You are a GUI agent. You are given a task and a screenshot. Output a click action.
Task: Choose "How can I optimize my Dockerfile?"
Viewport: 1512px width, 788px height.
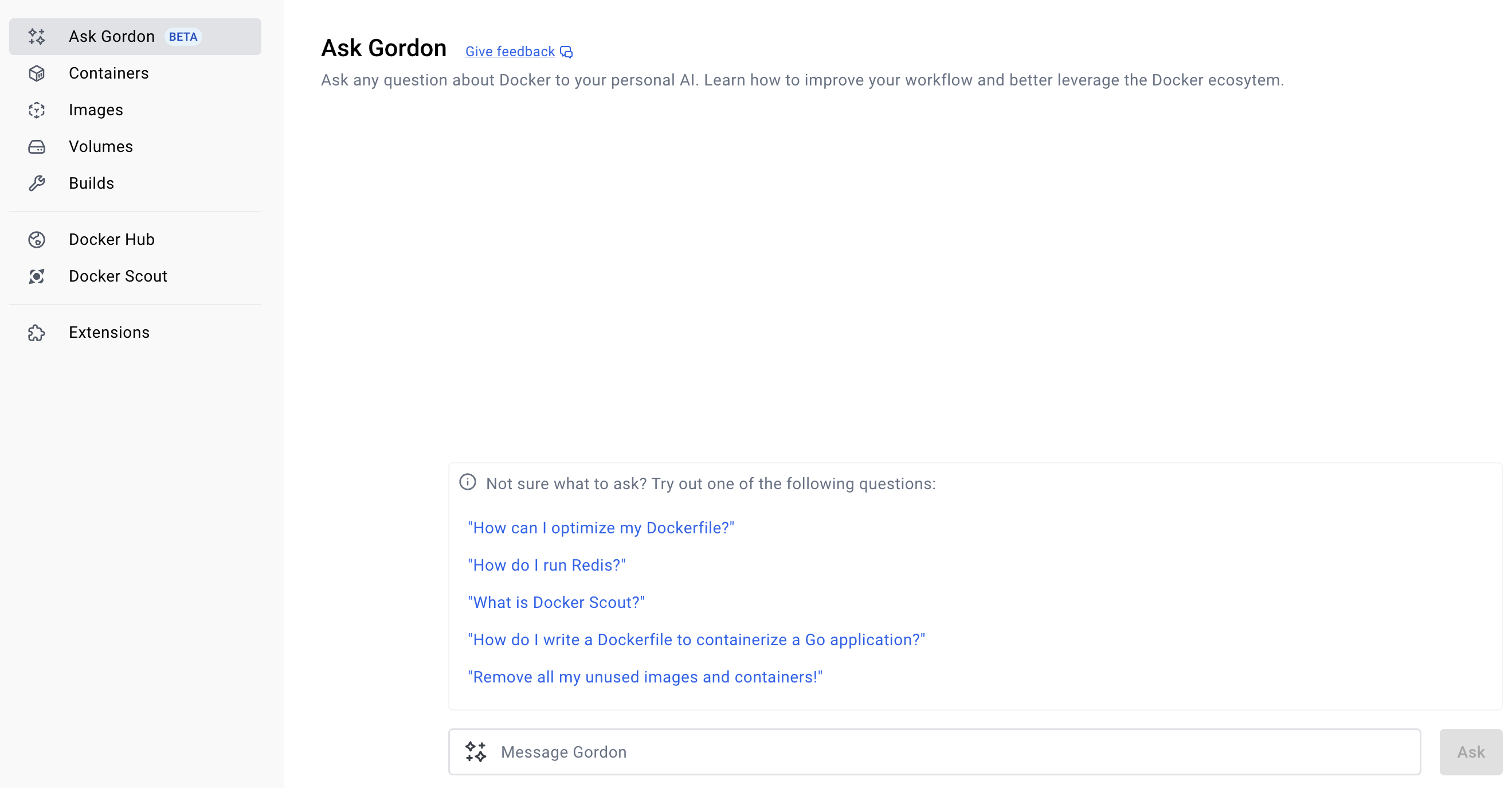601,528
